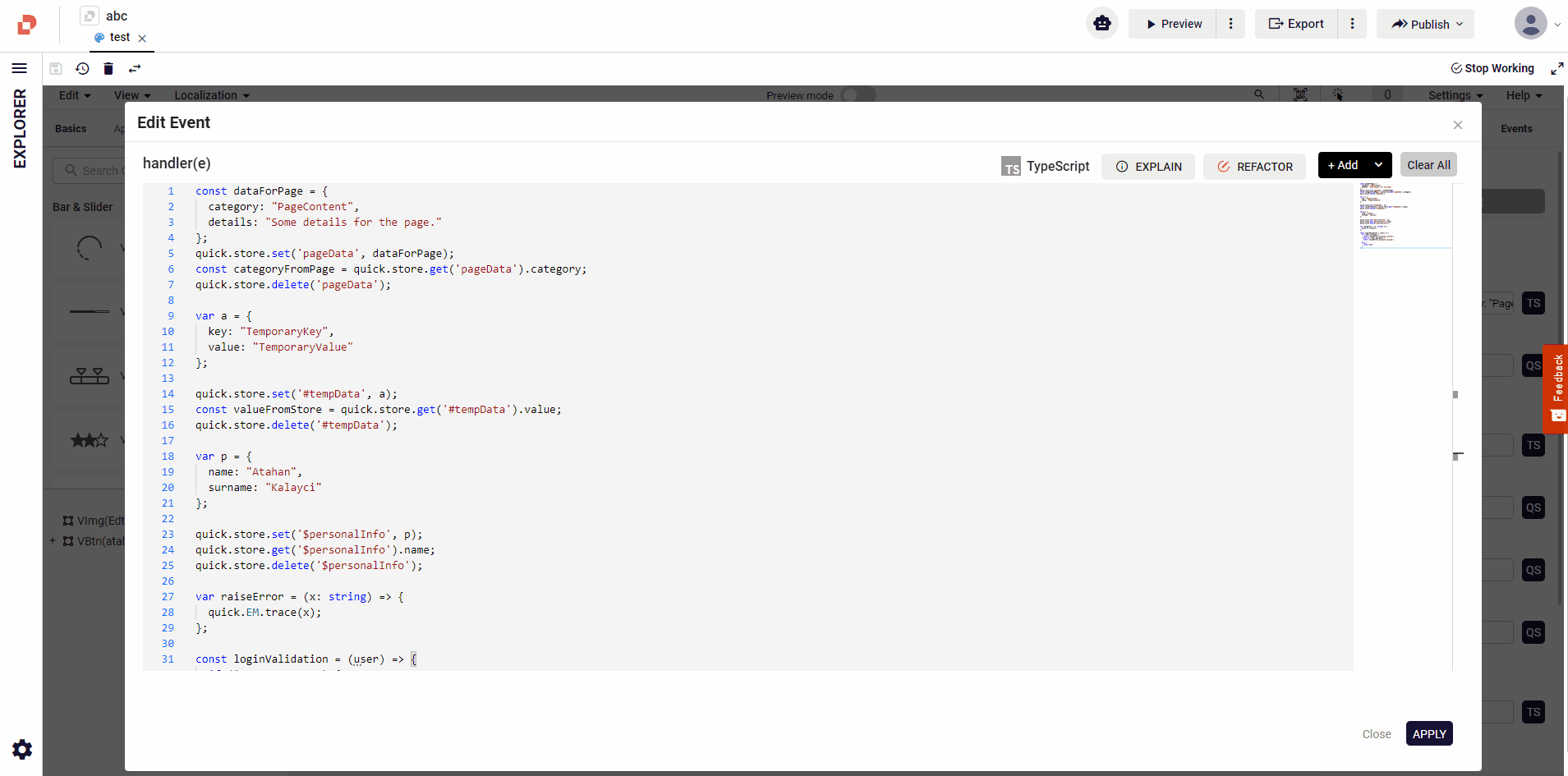Click the save icon in the toolbar
The width and height of the screenshot is (1568, 776).
coord(56,69)
